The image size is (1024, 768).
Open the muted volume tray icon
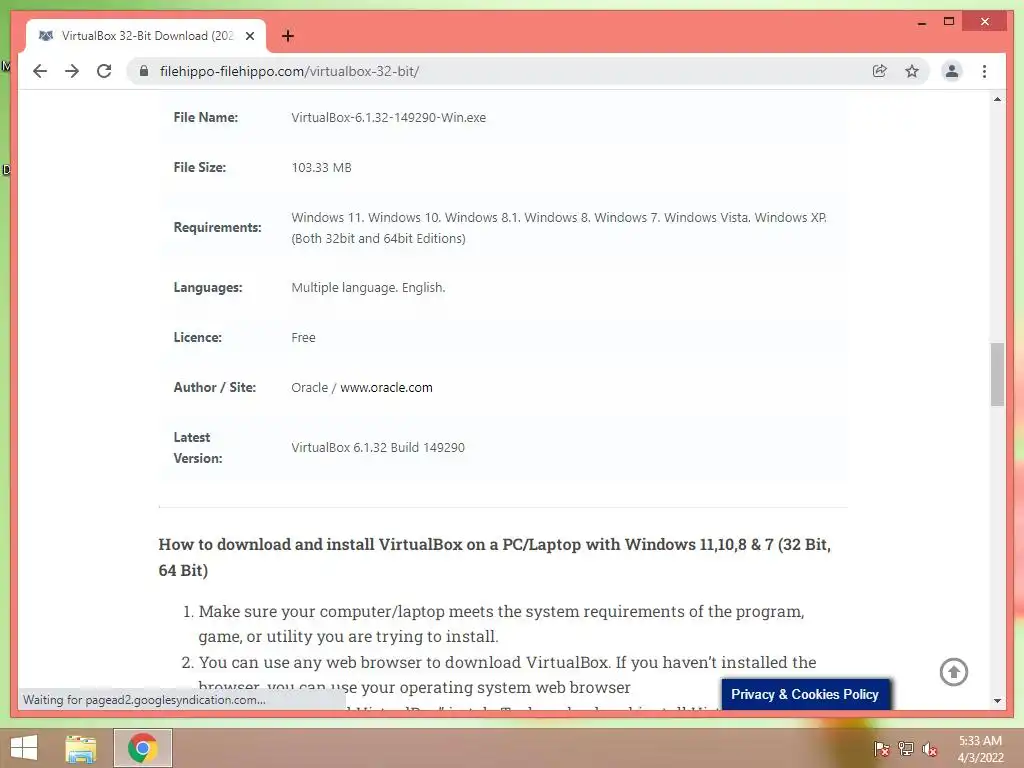coord(930,749)
